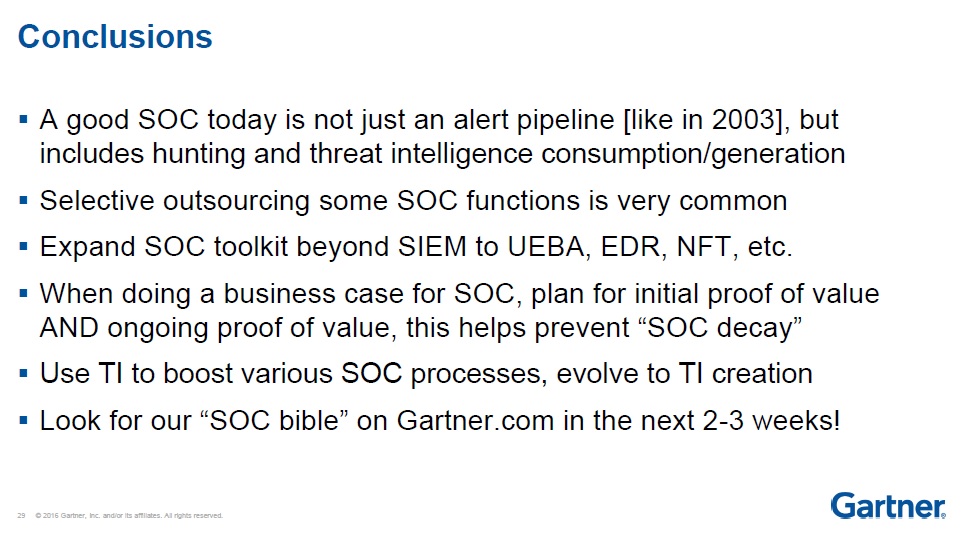This screenshot has height=541, width=967.
Task: Click the text "evolve to TI creation"
Action: (x=685, y=374)
